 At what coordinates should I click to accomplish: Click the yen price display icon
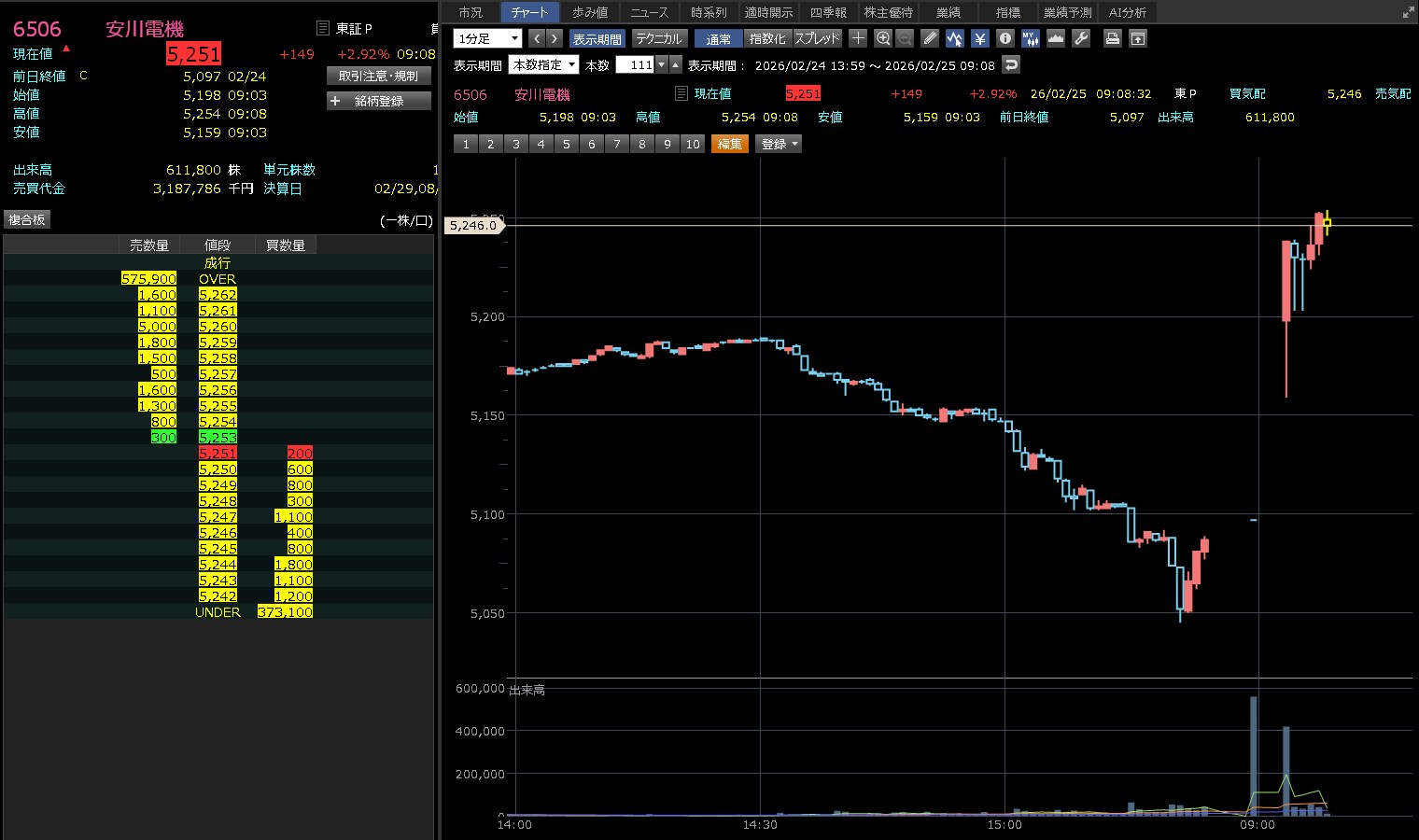pos(979,38)
